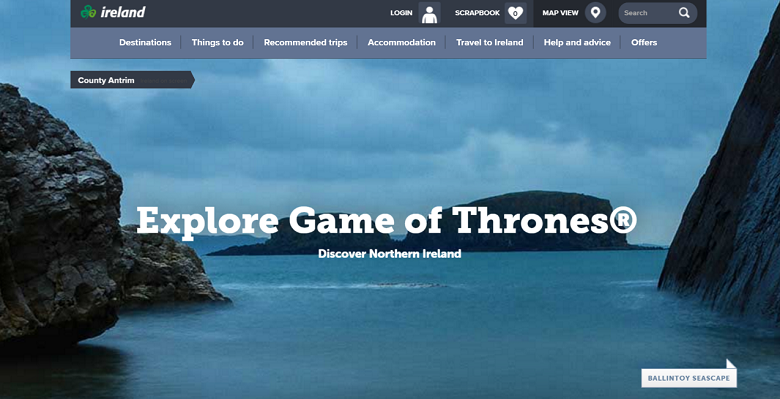Viewport: 780px width, 399px height.
Task: Open Scrapbook heart icon
Action: pyautogui.click(x=515, y=13)
